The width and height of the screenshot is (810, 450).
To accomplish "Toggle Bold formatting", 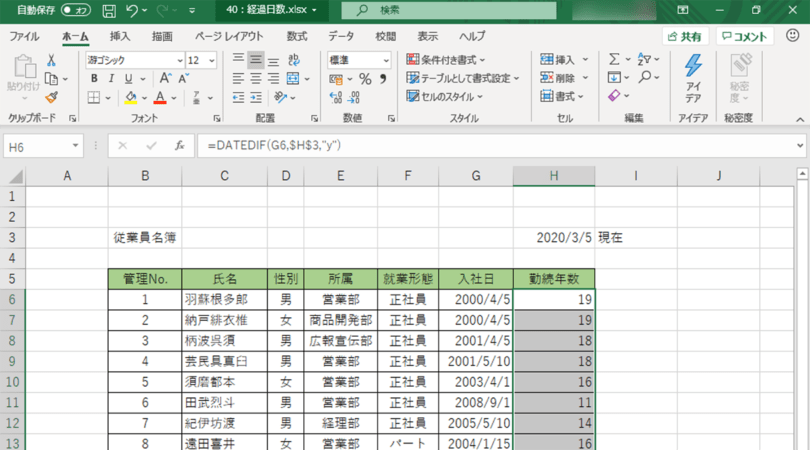I will (x=92, y=79).
